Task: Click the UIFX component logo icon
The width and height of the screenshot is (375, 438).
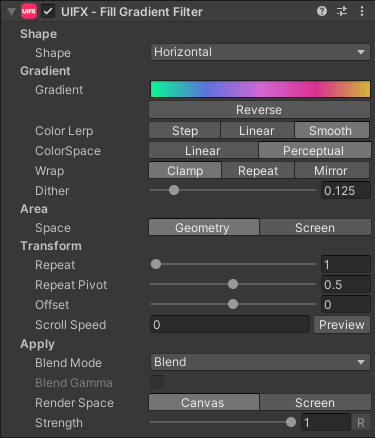Action: pyautogui.click(x=29, y=11)
